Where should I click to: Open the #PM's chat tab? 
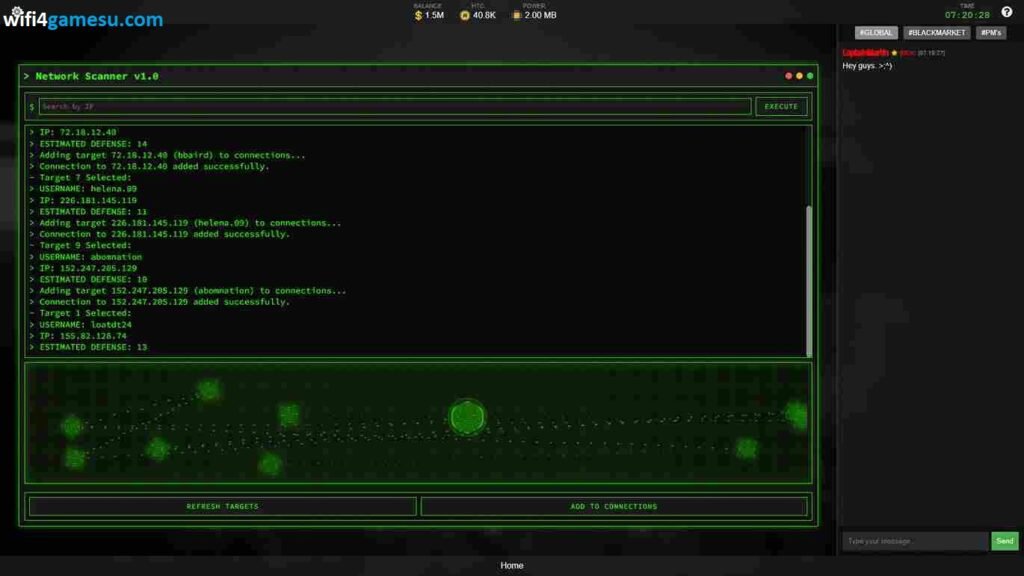point(990,33)
